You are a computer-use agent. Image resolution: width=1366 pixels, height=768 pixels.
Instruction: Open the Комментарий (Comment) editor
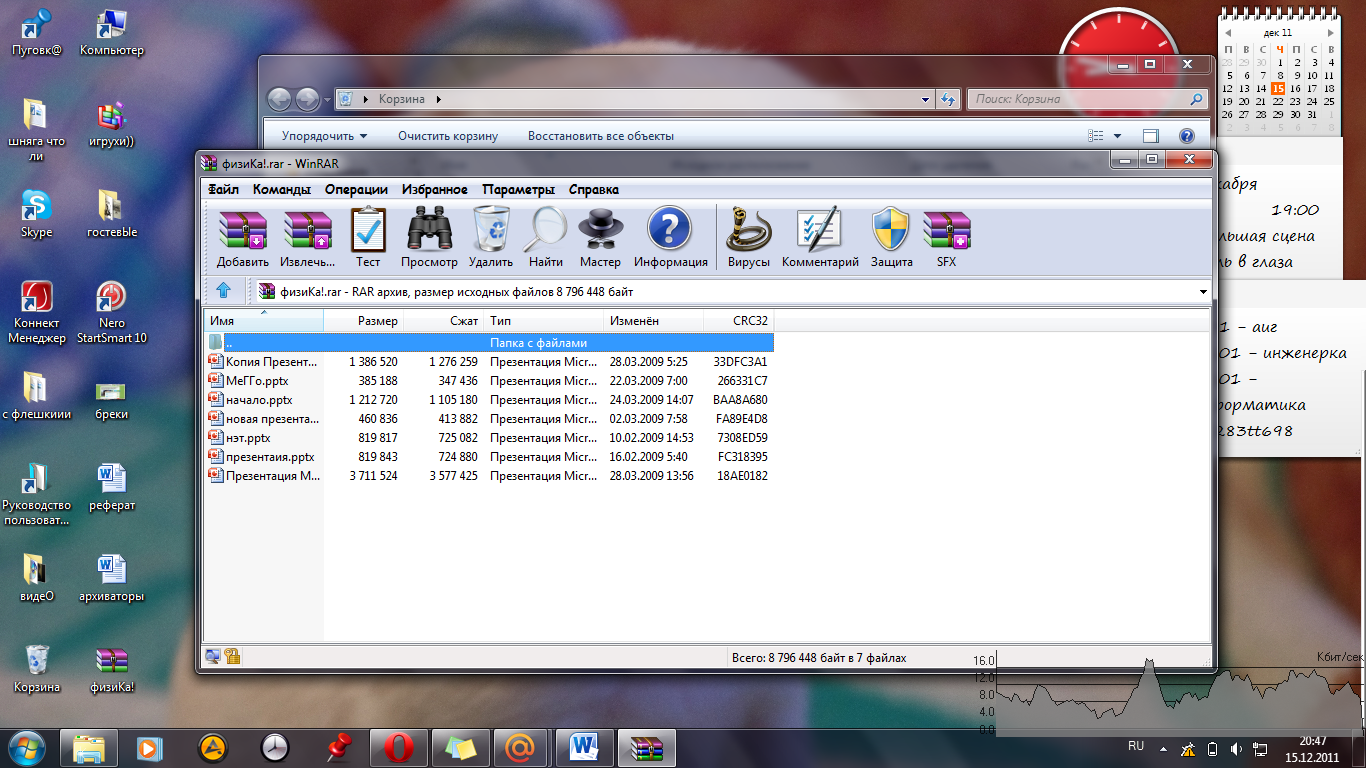(820, 237)
